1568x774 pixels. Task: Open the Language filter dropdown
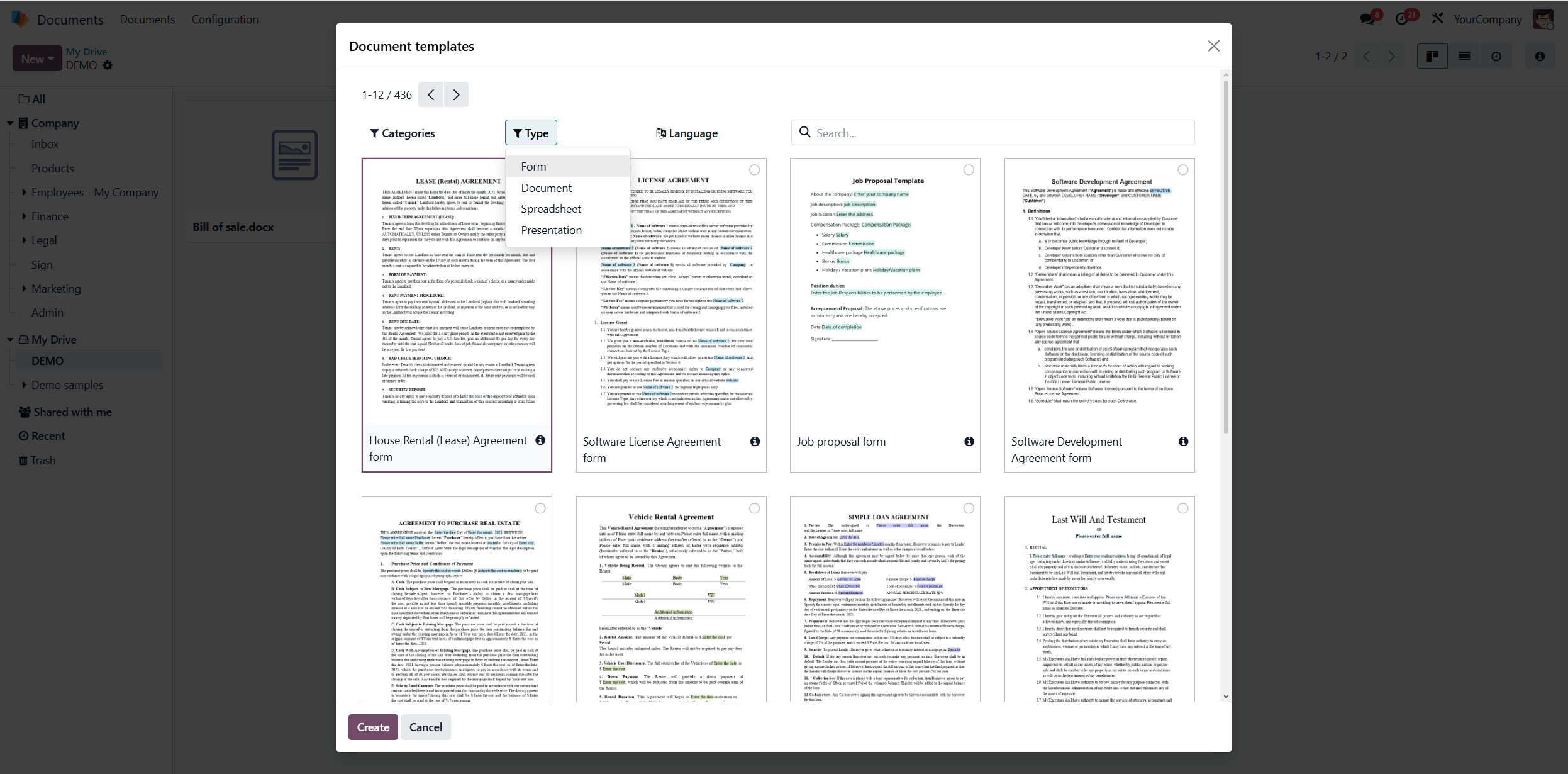coord(686,133)
